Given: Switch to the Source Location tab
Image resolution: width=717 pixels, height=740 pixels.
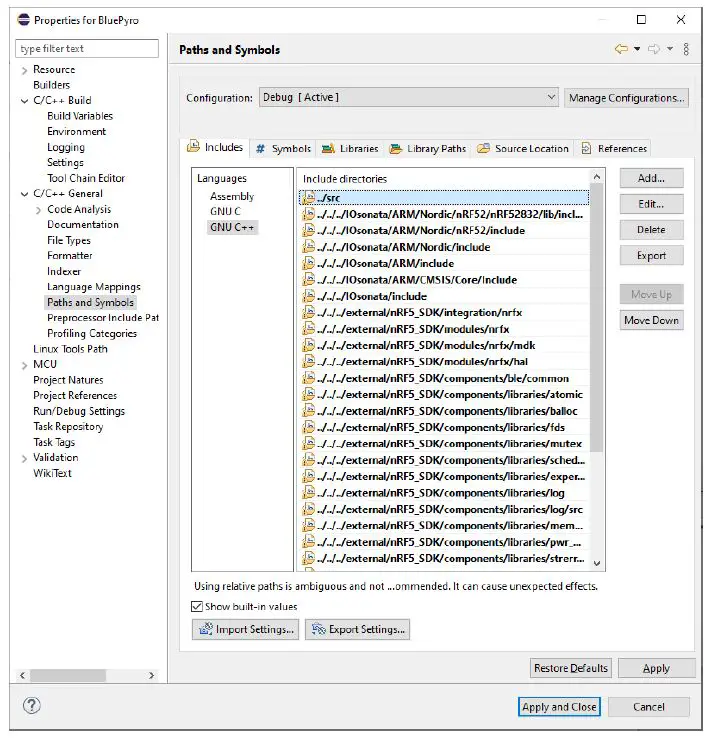Looking at the screenshot, I should pyautogui.click(x=523, y=149).
